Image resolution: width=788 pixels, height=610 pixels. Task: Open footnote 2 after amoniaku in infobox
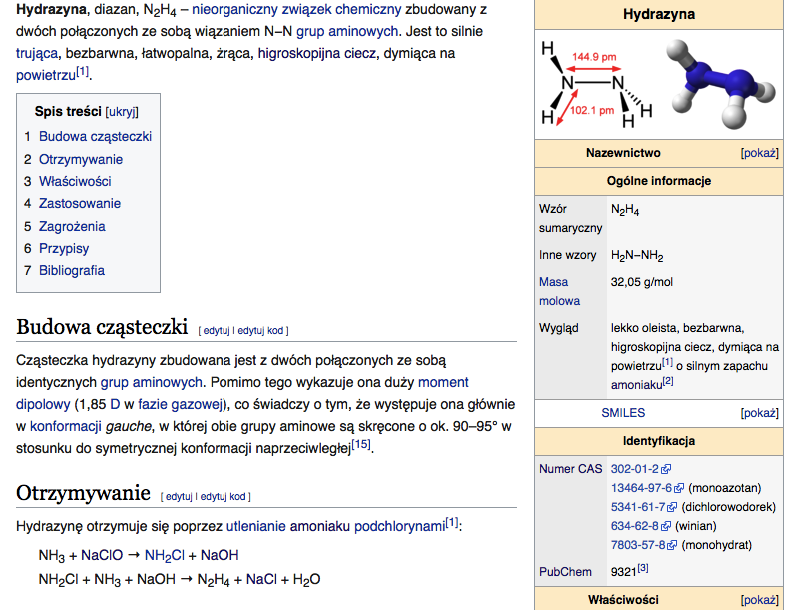pyautogui.click(x=668, y=381)
